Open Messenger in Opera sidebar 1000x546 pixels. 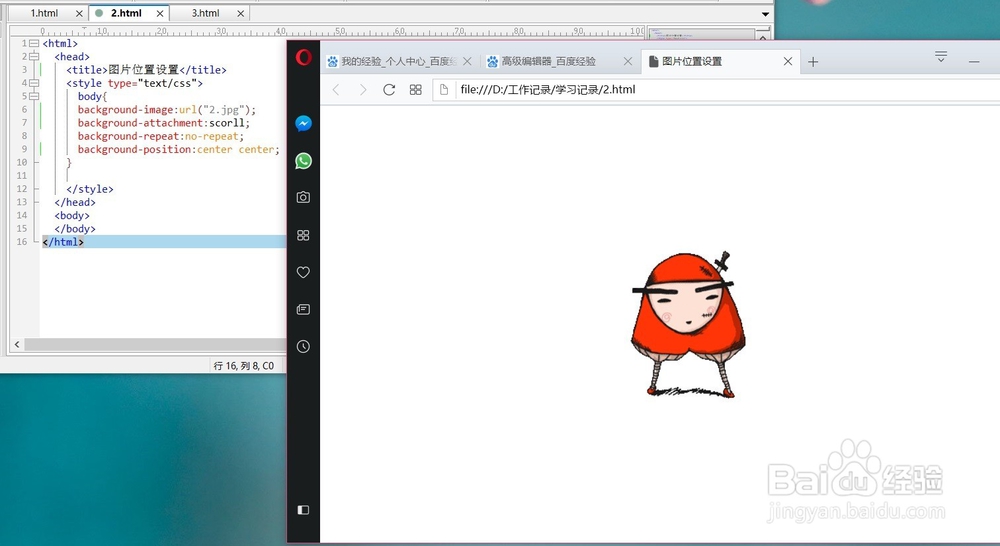304,123
